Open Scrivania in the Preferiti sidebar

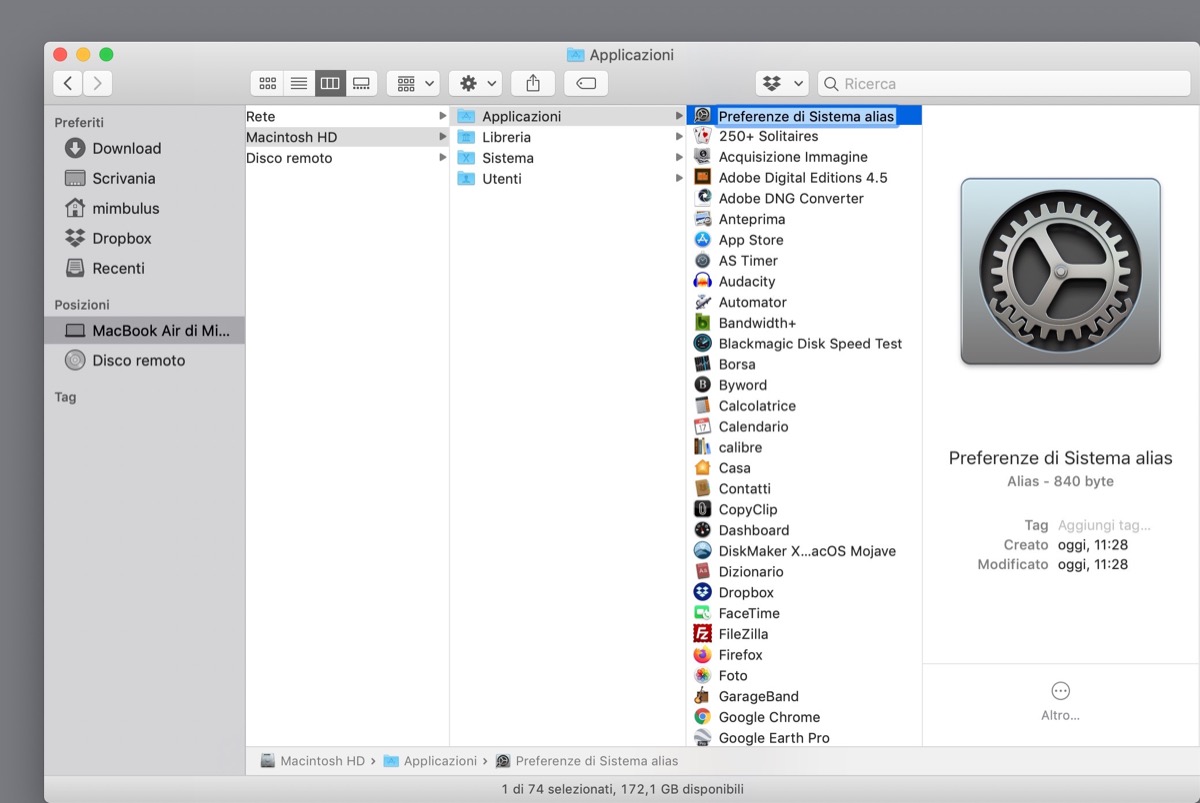point(124,178)
